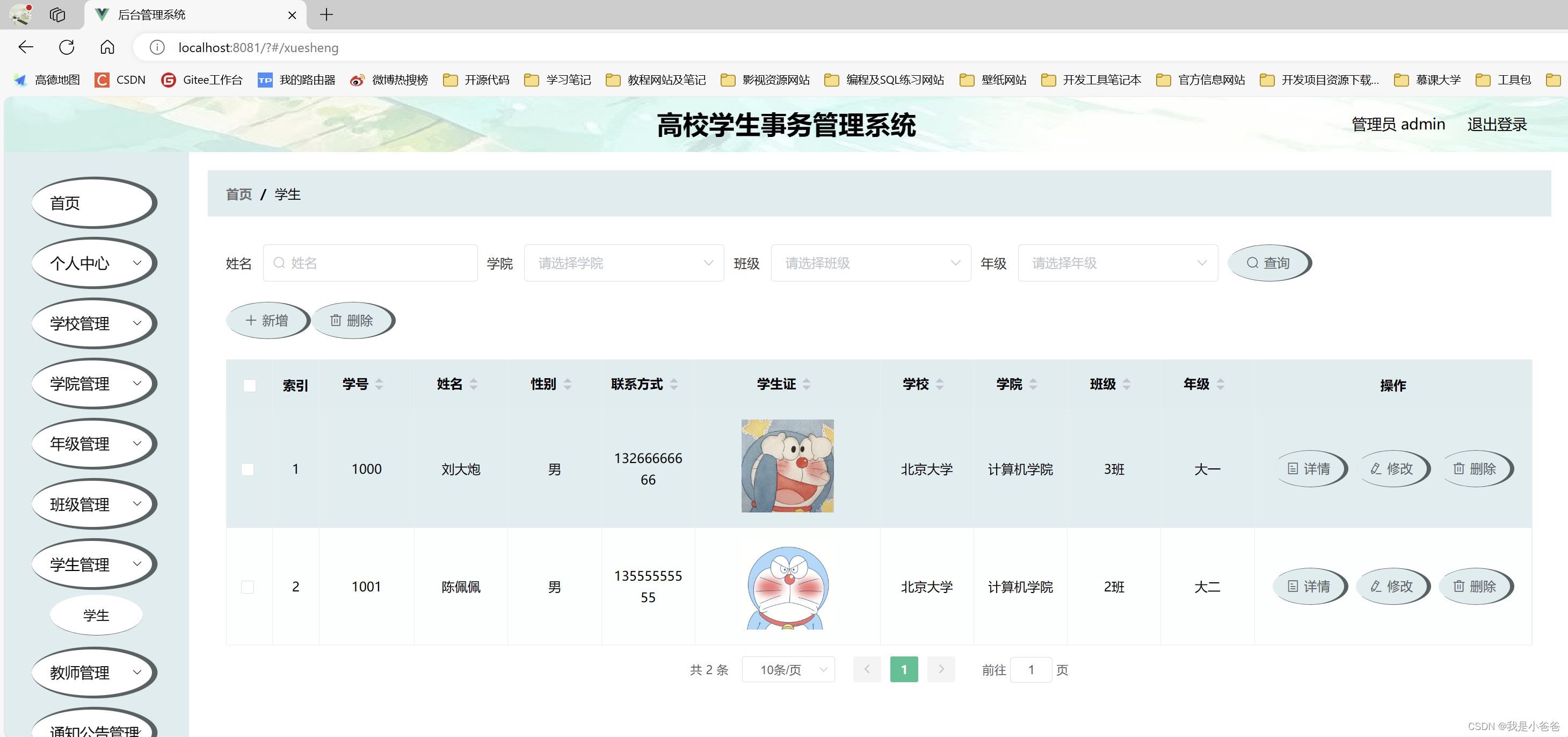Toggle the select-all checkbox in table header
The width and height of the screenshot is (1568, 737).
249,385
